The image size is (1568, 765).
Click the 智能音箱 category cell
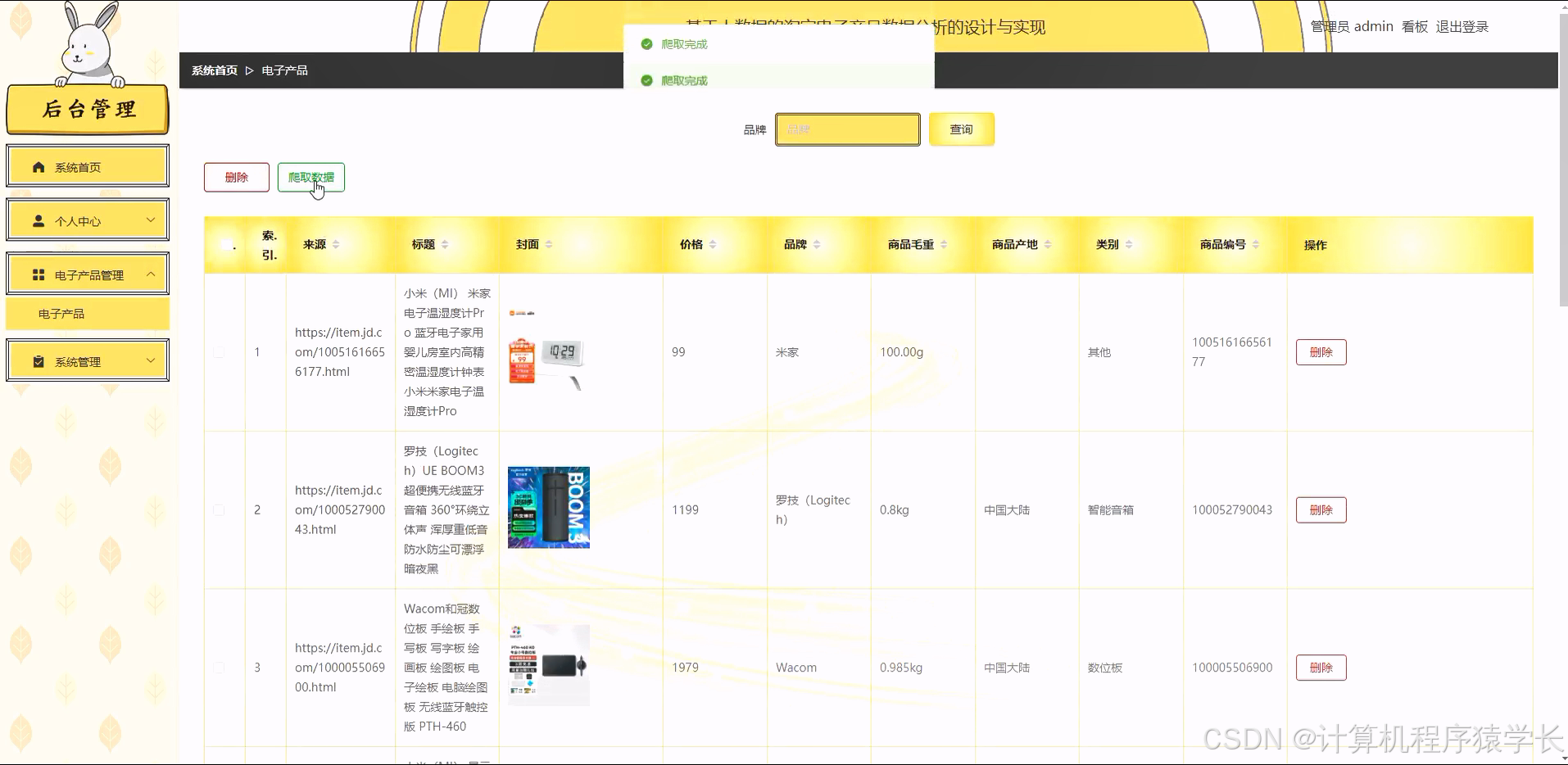(x=1111, y=509)
